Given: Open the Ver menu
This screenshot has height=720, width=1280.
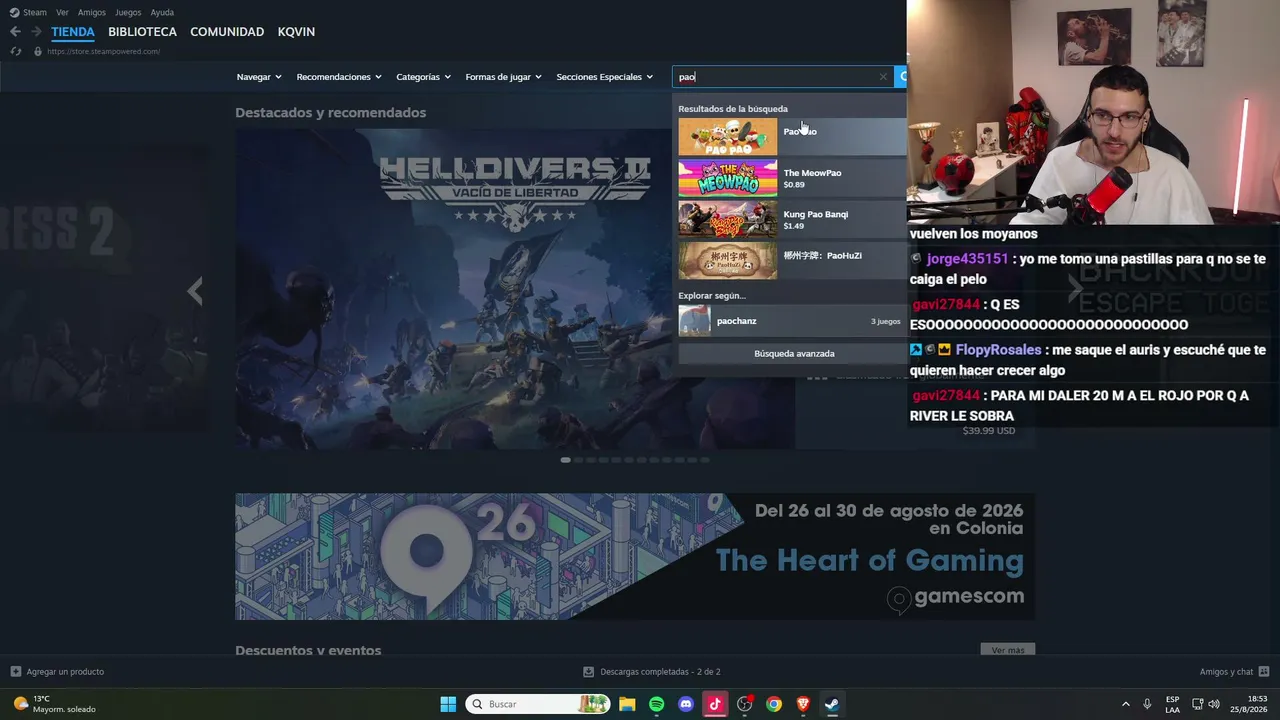Looking at the screenshot, I should [62, 12].
